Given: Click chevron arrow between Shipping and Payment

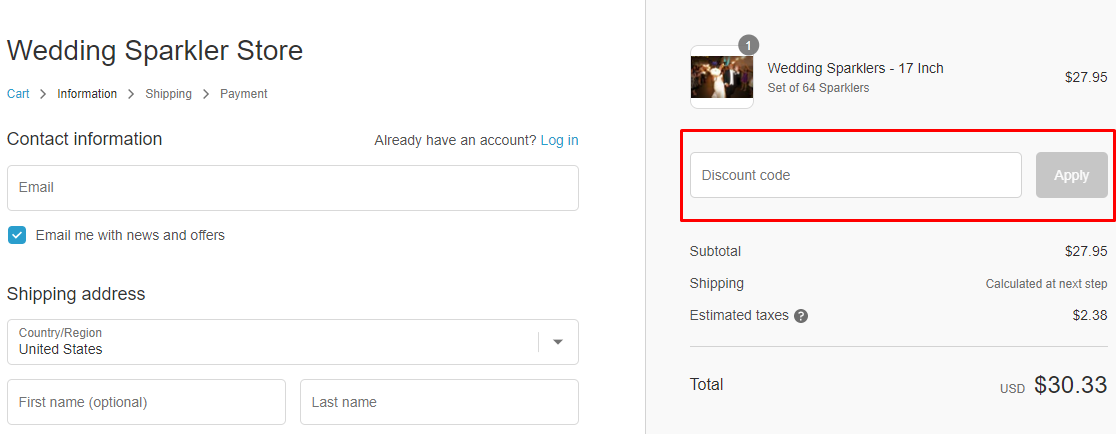Looking at the screenshot, I should (x=206, y=94).
